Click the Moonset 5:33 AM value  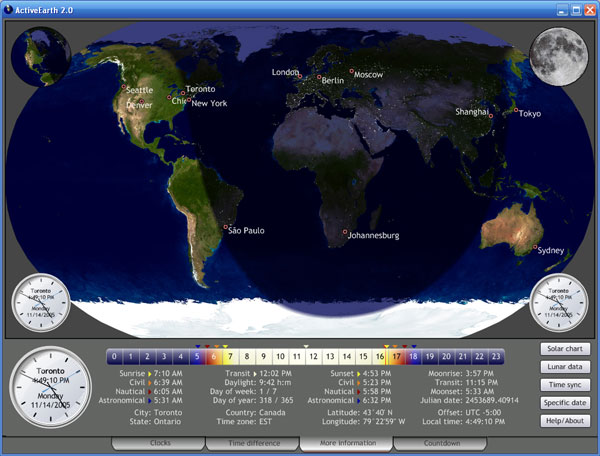(x=479, y=392)
